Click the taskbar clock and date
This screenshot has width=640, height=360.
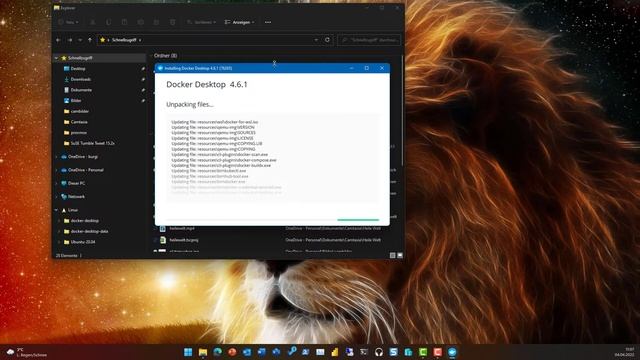(624, 352)
